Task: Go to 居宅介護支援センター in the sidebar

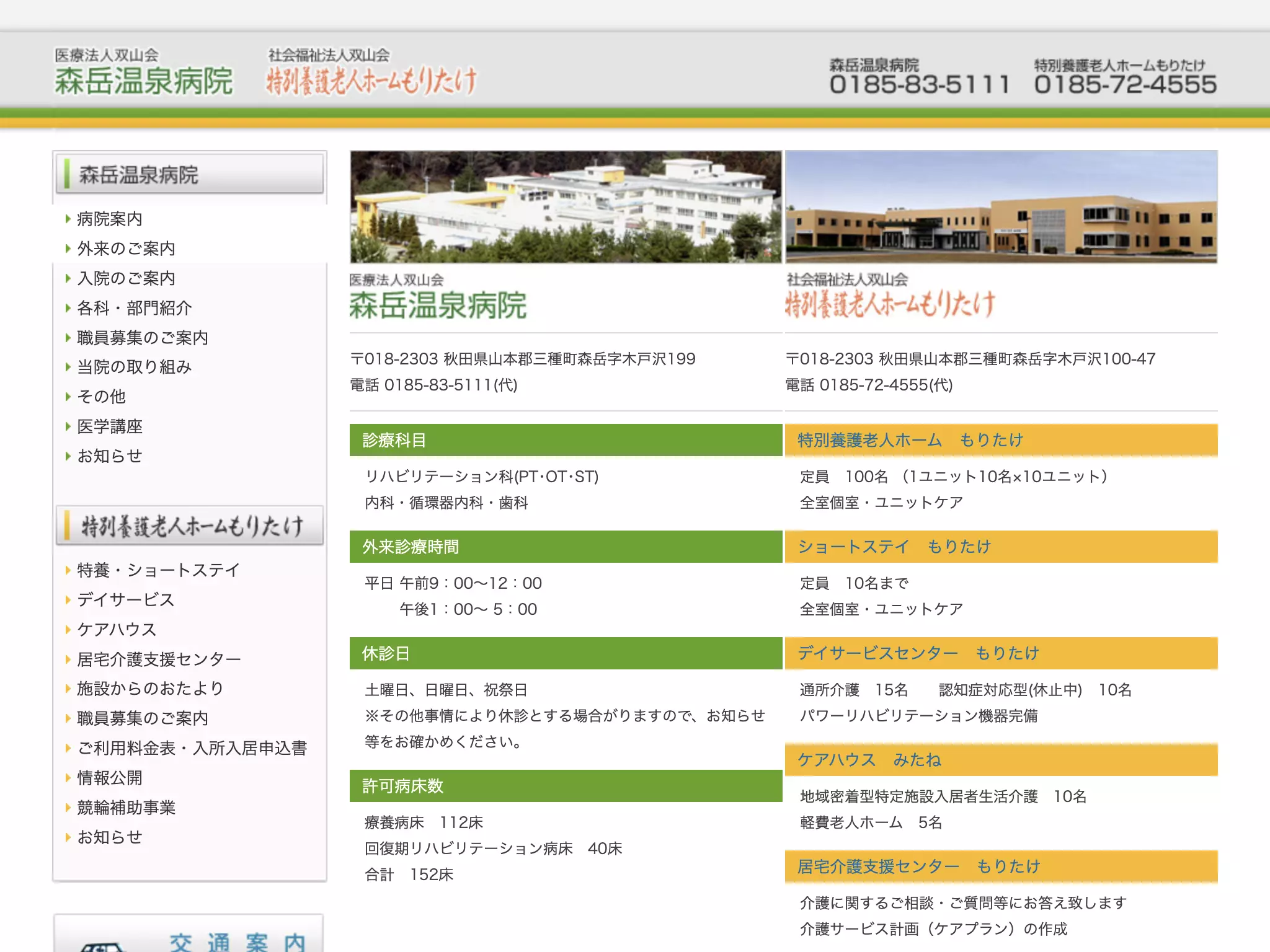Action: click(x=159, y=659)
